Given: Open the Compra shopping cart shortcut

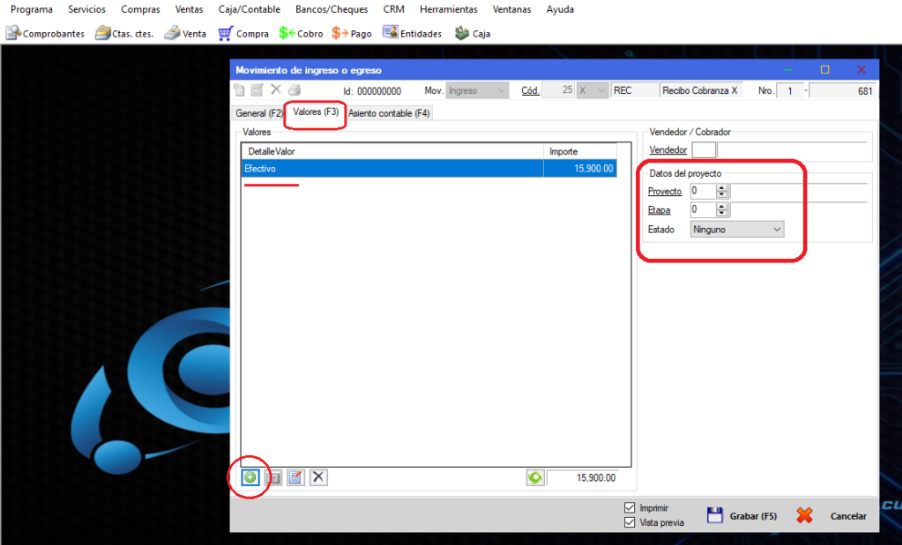Looking at the screenshot, I should (243, 33).
